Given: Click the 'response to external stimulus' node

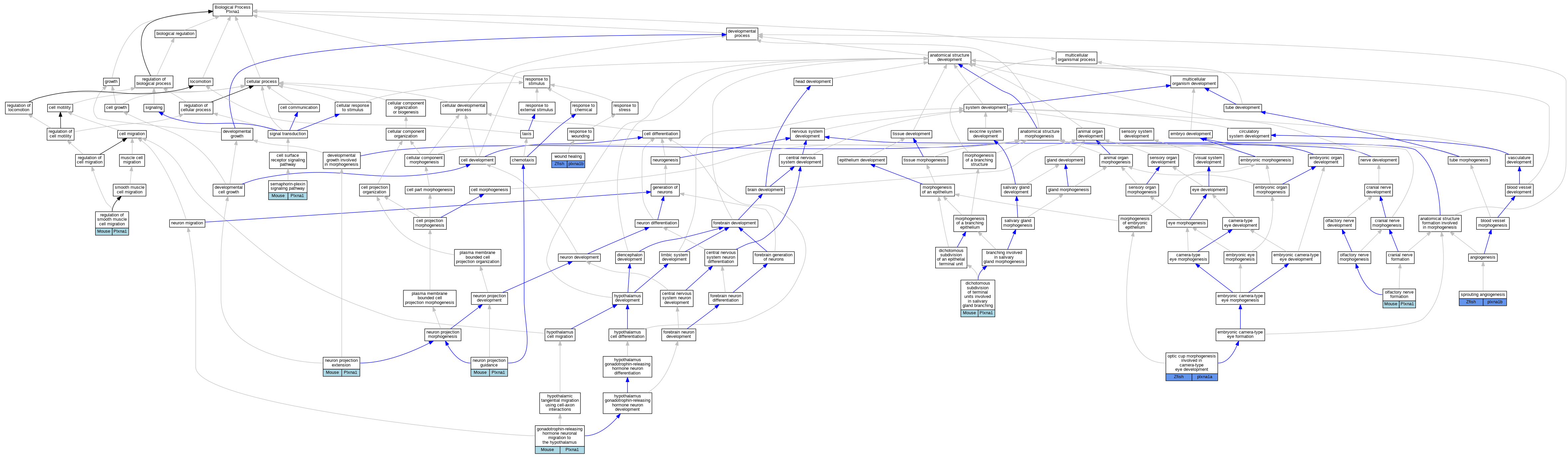Looking at the screenshot, I should 536,108.
